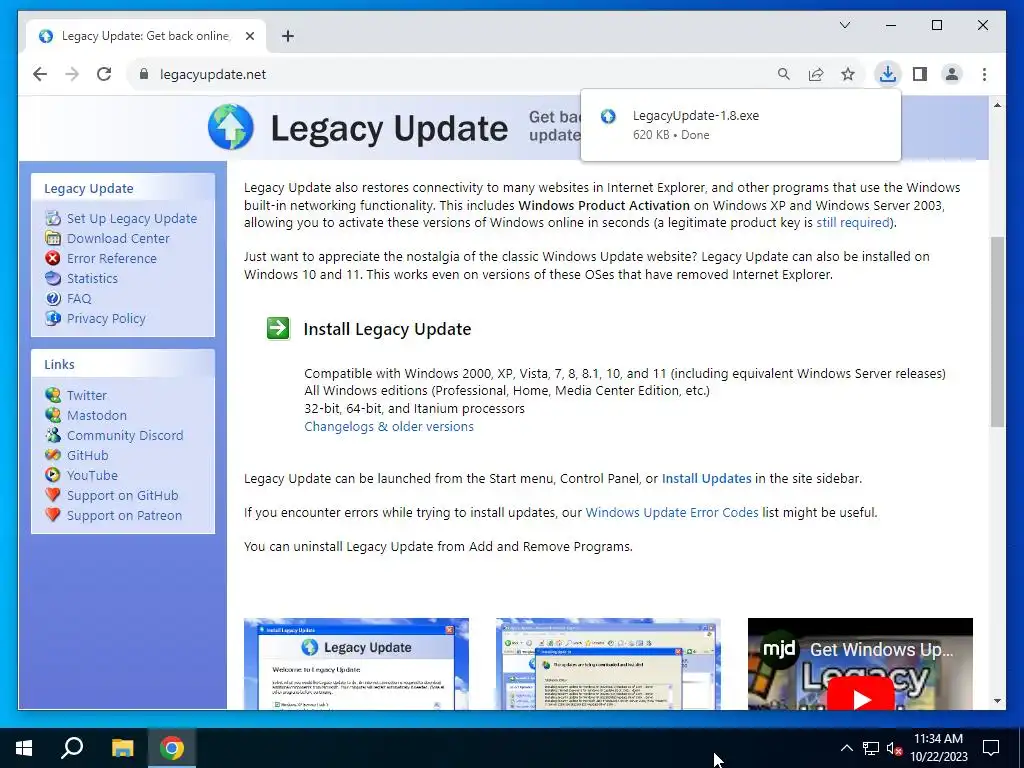
Task: Go to Download Center
Action: pos(118,238)
